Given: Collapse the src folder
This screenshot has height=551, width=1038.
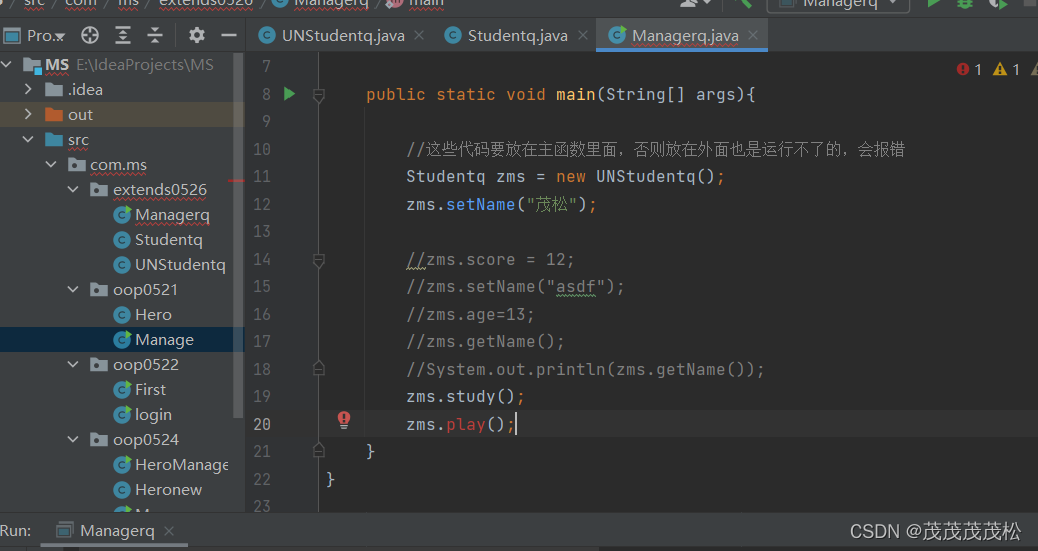Looking at the screenshot, I should (28, 139).
